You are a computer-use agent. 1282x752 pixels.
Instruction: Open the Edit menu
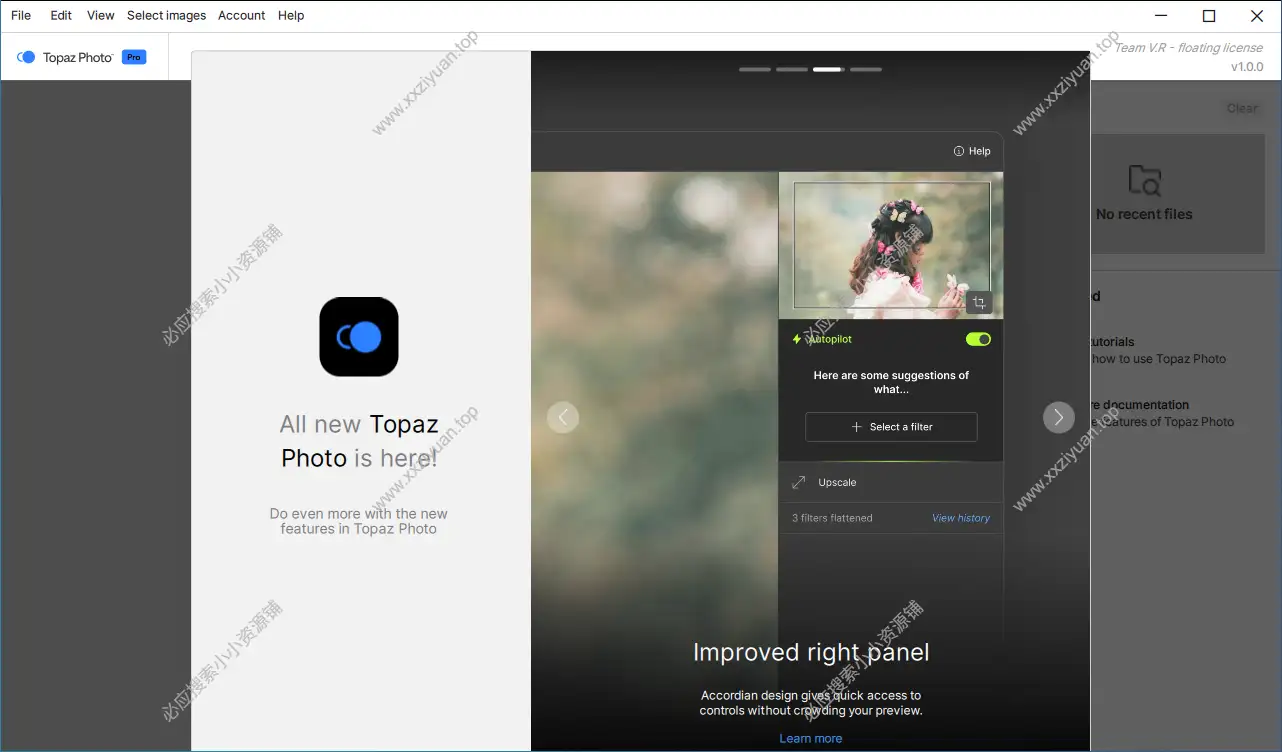tap(60, 15)
